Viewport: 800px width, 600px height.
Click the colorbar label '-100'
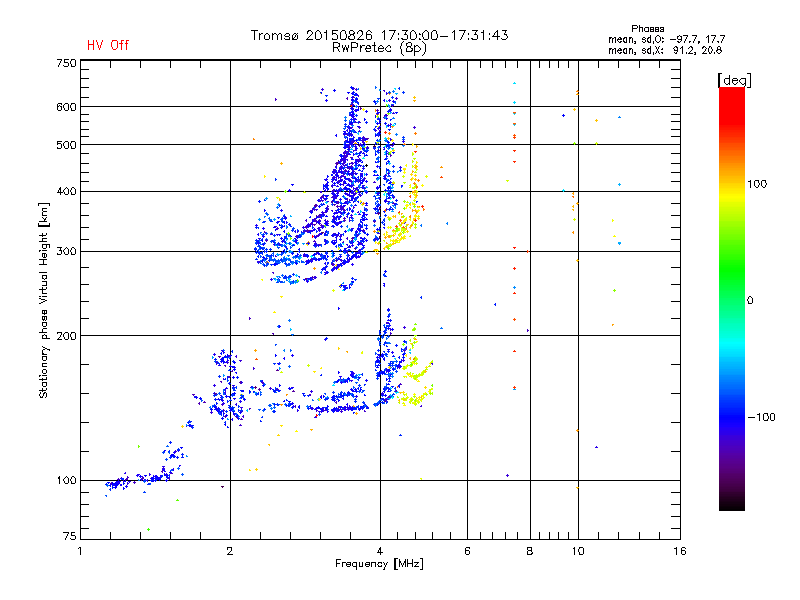761,417
